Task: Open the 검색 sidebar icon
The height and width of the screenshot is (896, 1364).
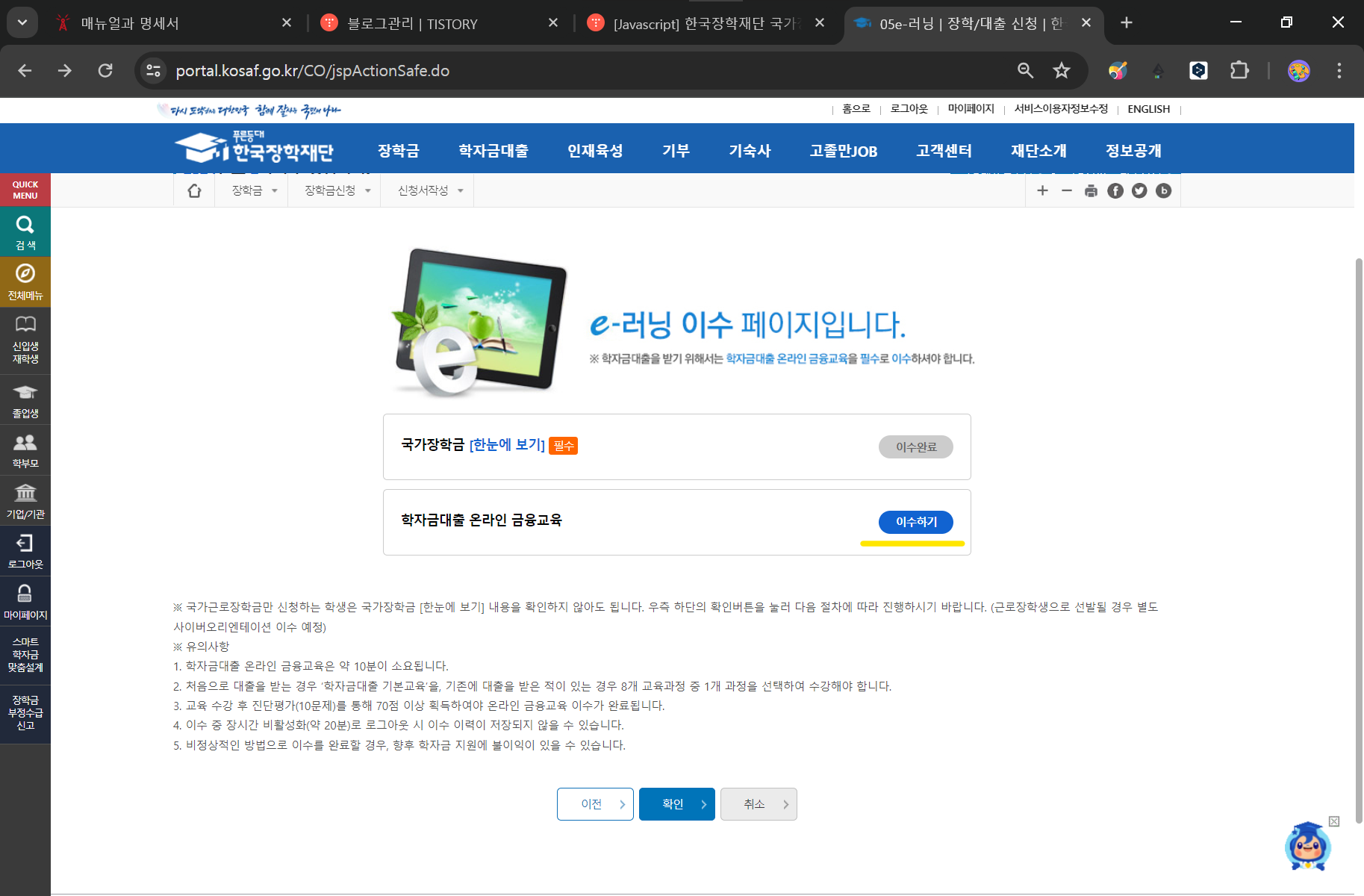Action: pyautogui.click(x=25, y=232)
